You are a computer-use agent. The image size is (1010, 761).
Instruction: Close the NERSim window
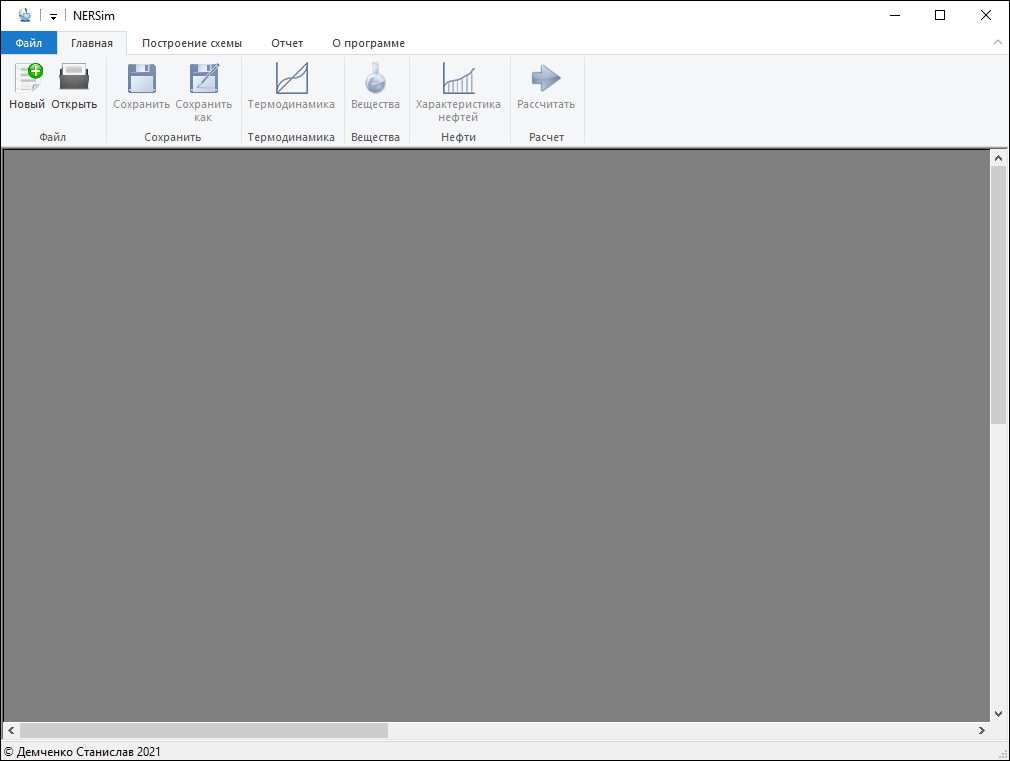[x=986, y=15]
